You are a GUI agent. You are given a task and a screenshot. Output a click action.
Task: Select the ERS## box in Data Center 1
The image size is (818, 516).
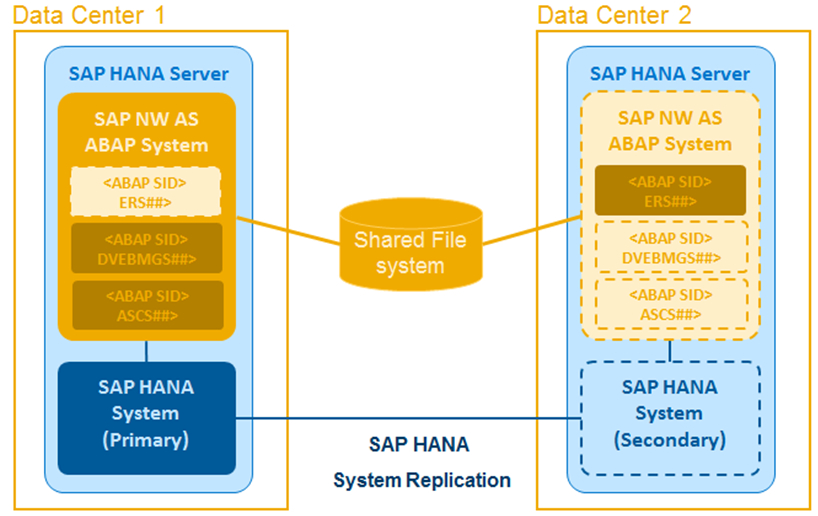pyautogui.click(x=147, y=191)
